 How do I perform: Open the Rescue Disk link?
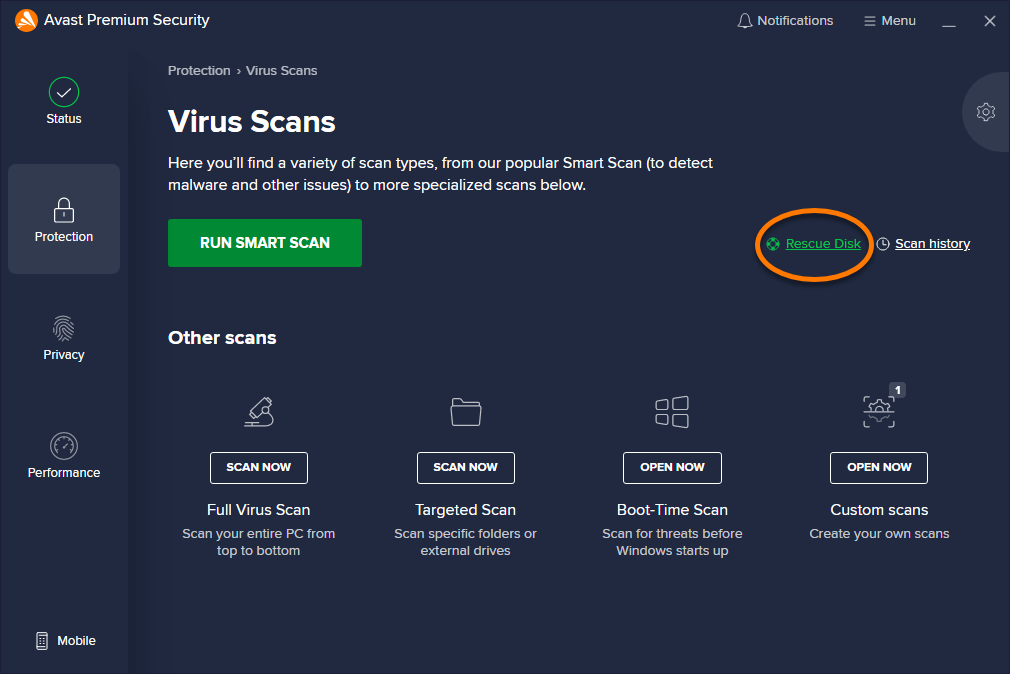pyautogui.click(x=822, y=244)
